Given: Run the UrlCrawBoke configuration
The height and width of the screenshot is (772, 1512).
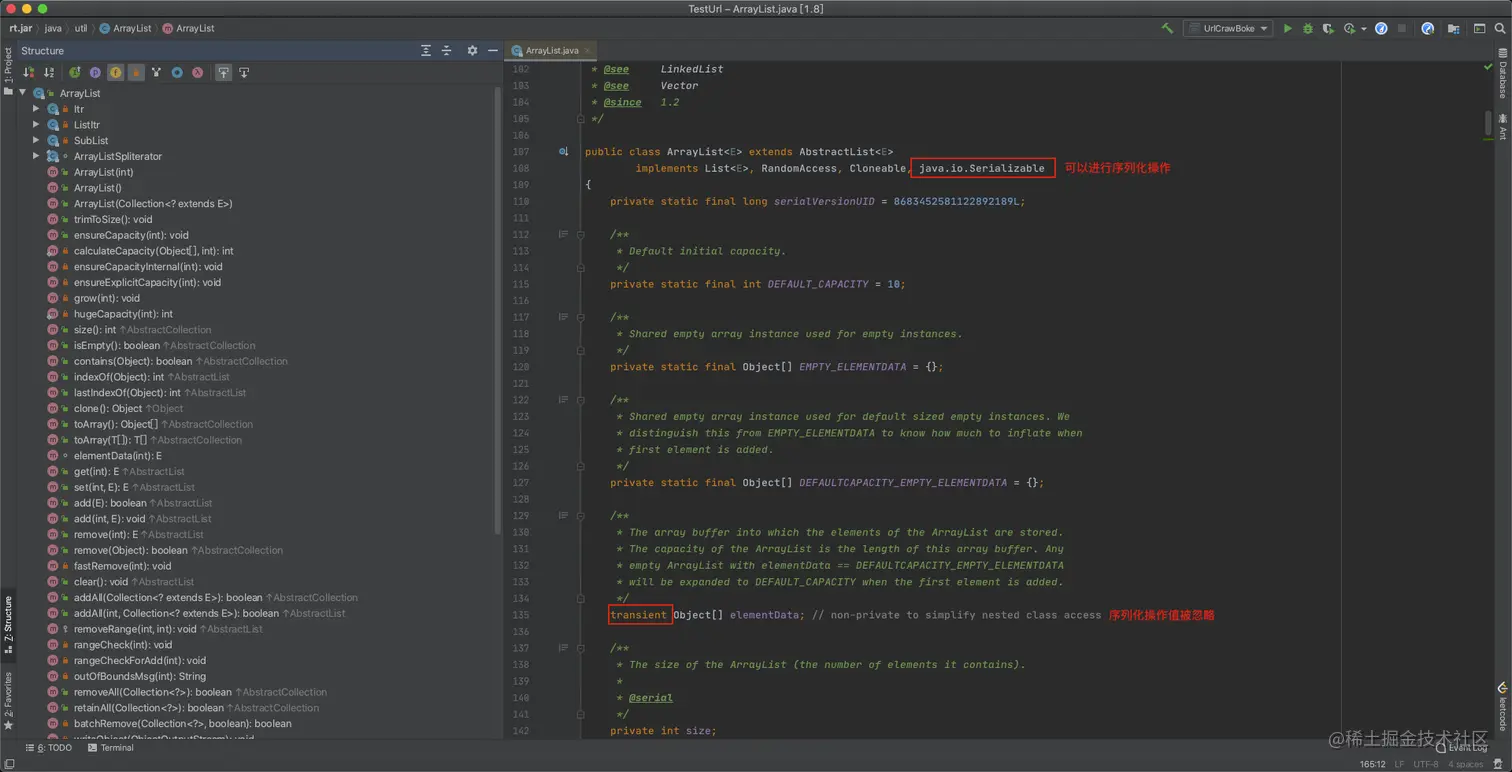Looking at the screenshot, I should (x=1288, y=29).
